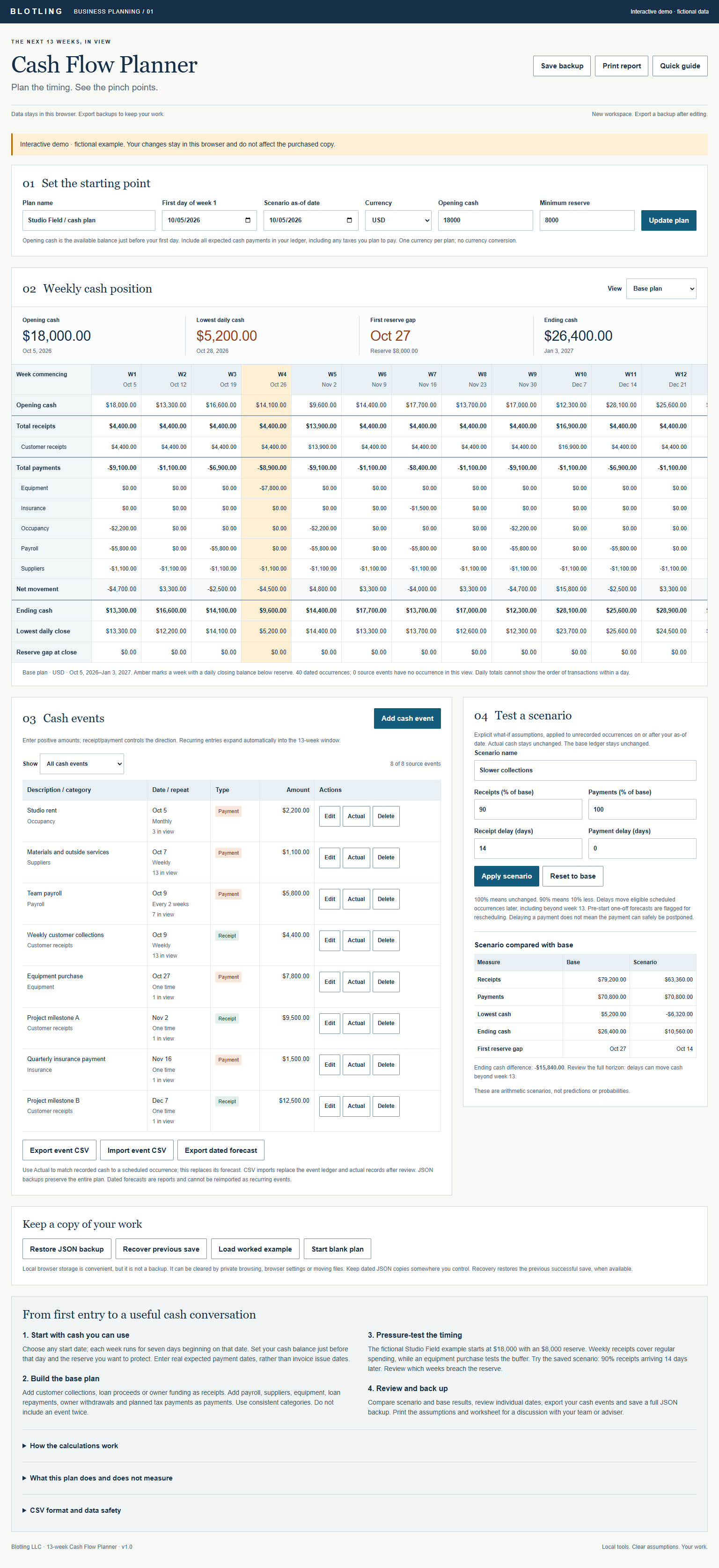Click the W4 Oct 26 column header
Viewport: 719px width, 1568px height.
(266, 379)
